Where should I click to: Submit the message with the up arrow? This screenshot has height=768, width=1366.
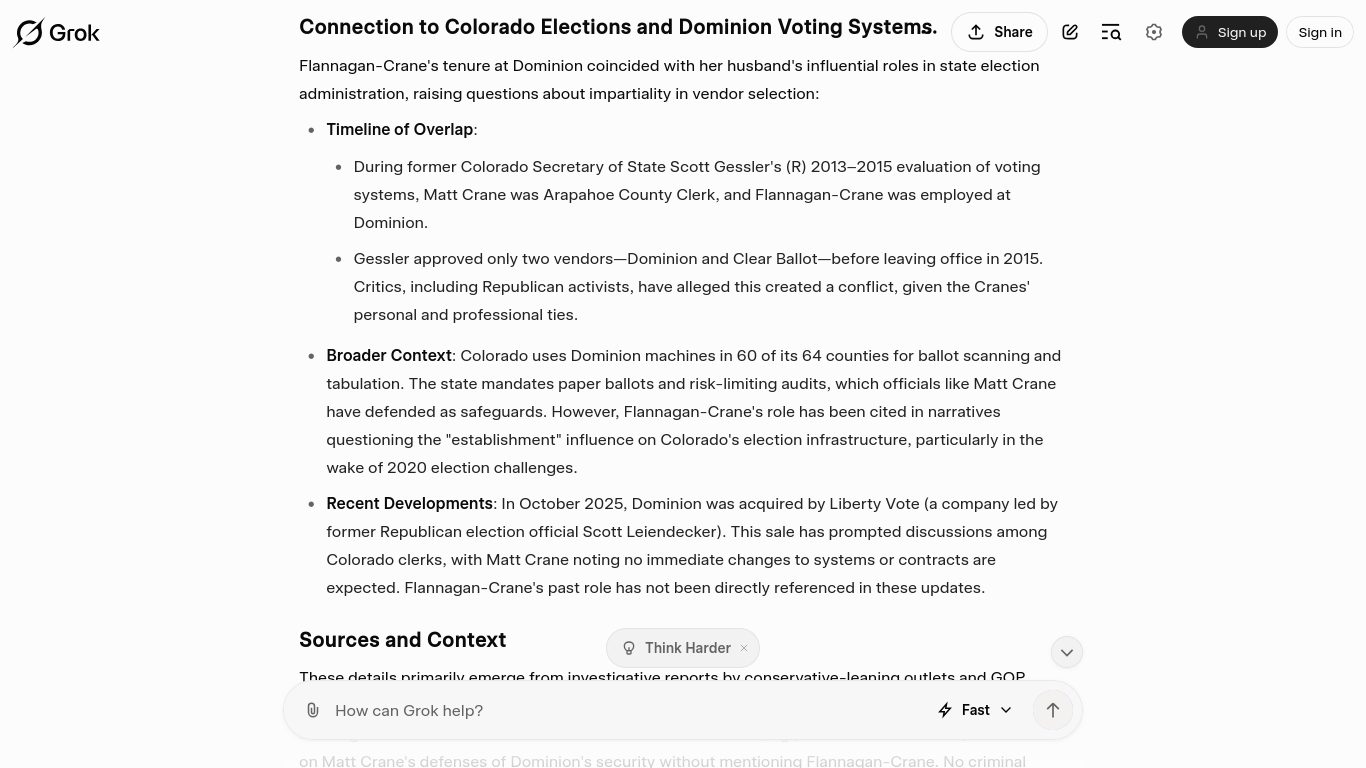[1053, 710]
